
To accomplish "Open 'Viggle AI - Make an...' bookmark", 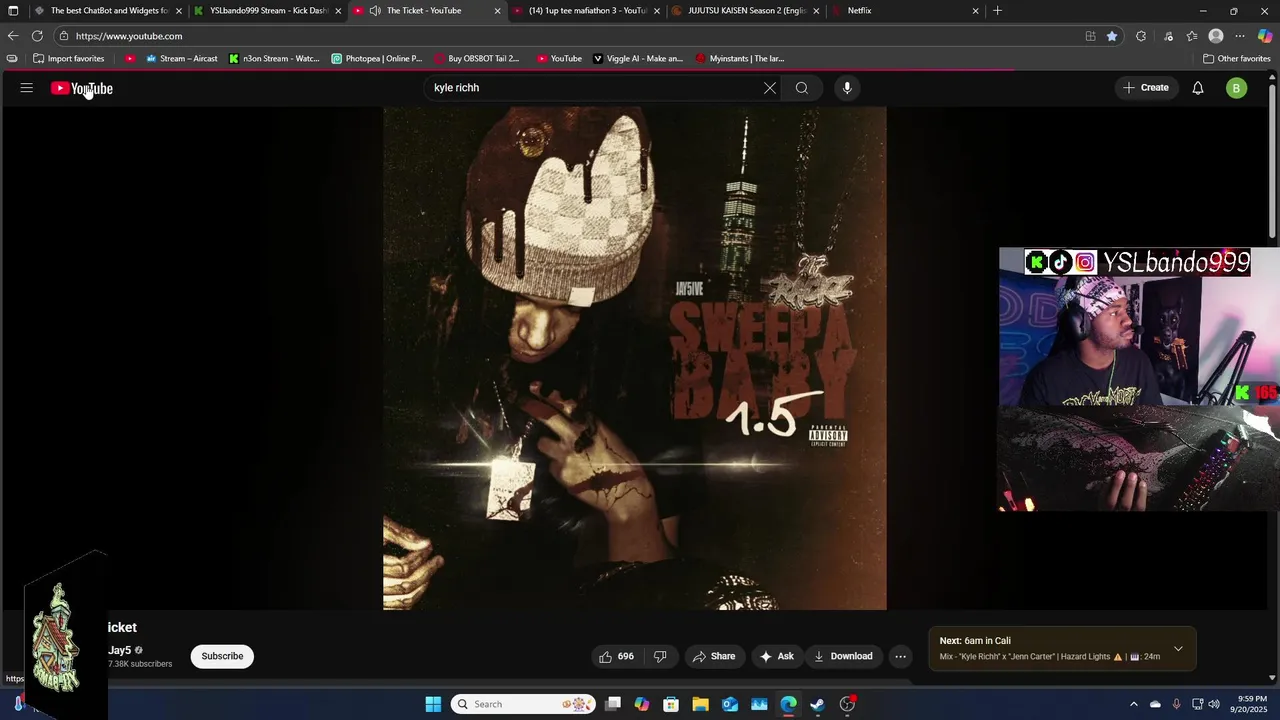I will point(638,59).
